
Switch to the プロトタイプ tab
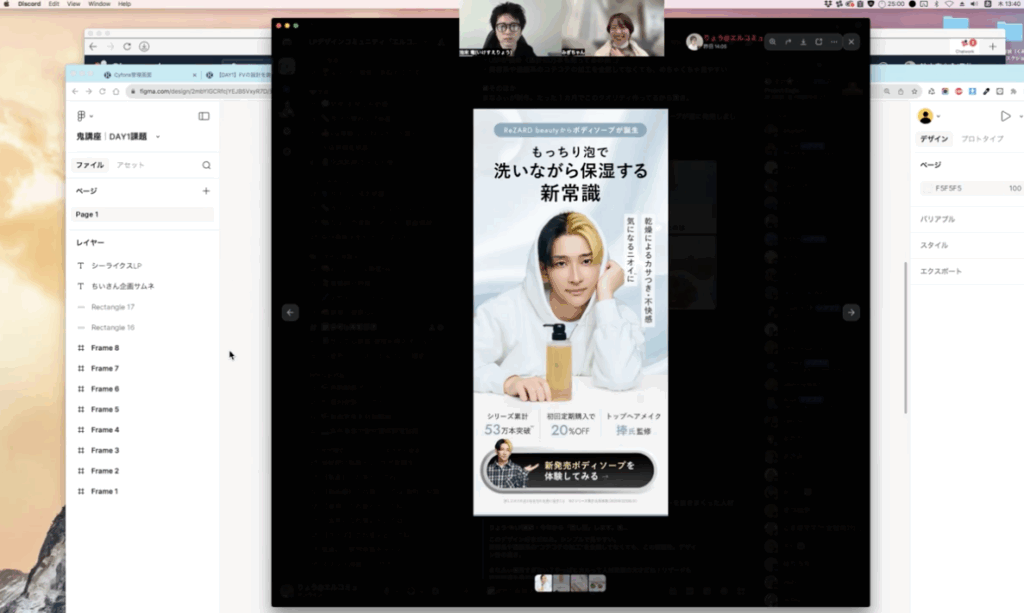(982, 139)
